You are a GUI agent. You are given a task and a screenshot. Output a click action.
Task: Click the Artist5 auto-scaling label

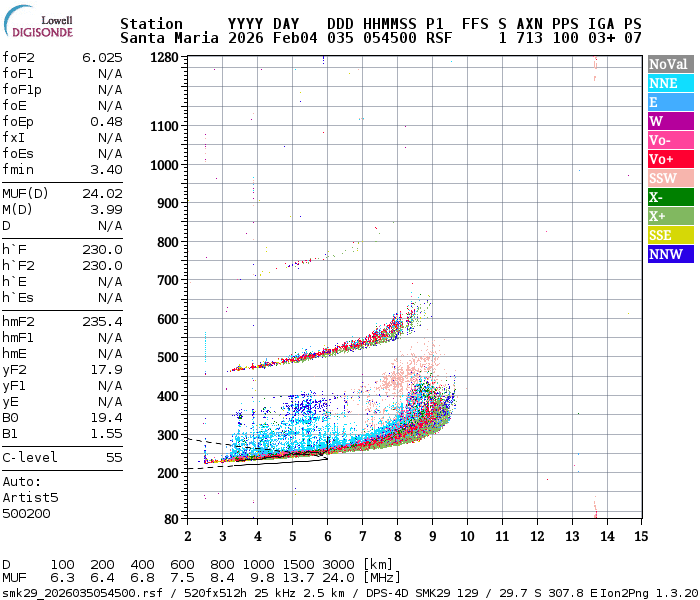[x=30, y=497]
